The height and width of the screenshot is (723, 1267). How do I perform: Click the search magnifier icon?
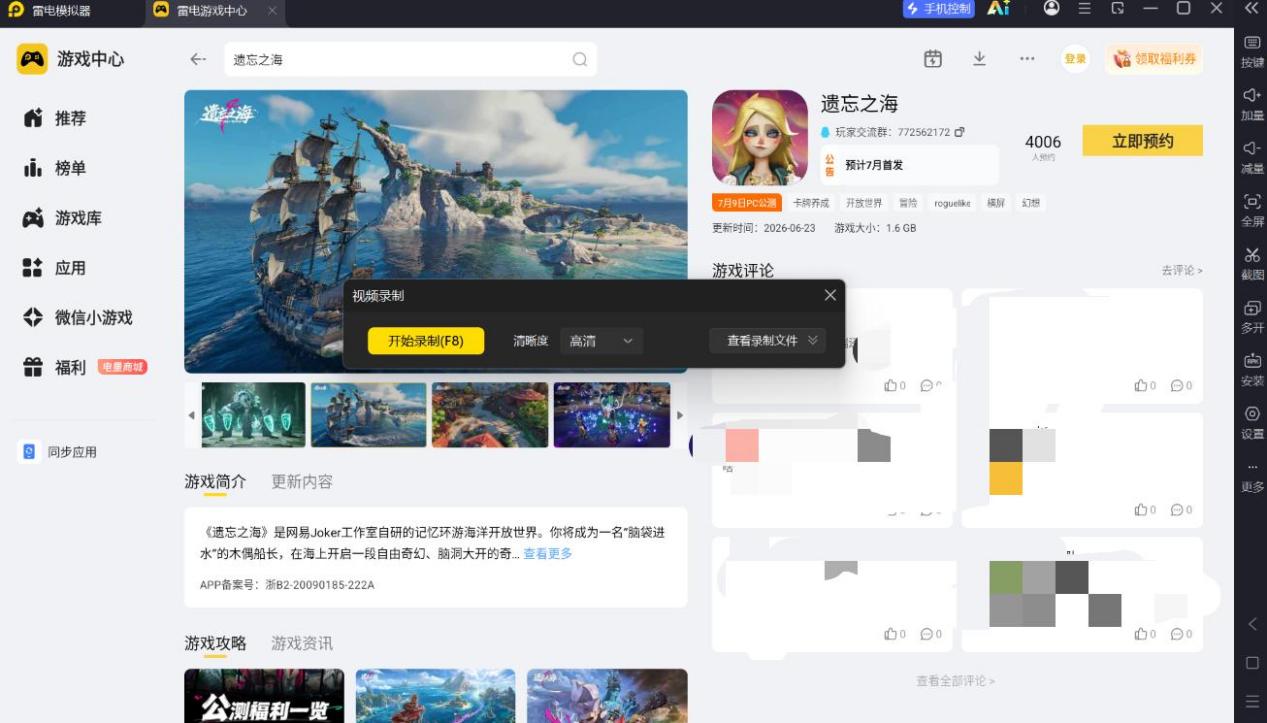[x=580, y=59]
